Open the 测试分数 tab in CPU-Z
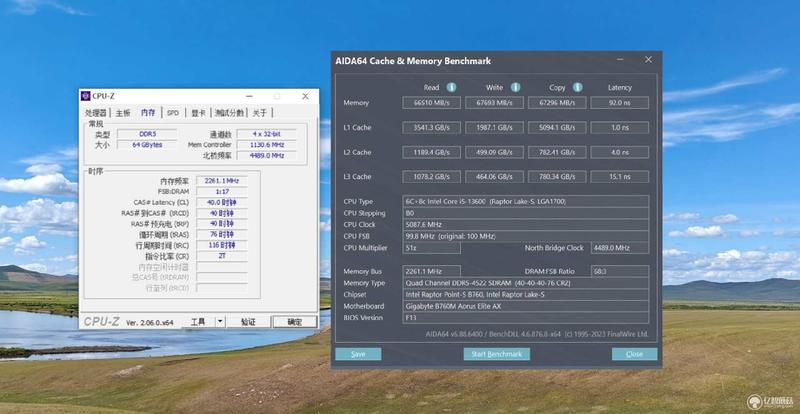The image size is (800, 414). 229,113
